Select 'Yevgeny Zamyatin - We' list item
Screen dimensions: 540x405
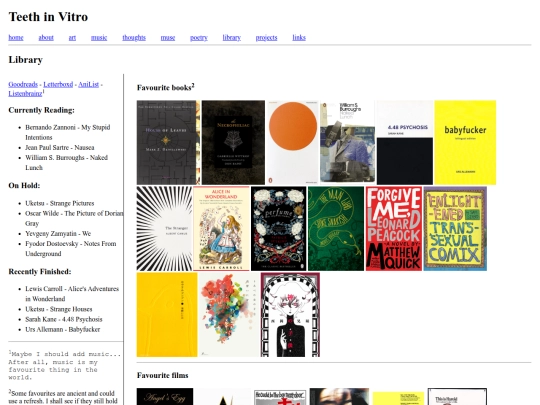click(x=58, y=233)
